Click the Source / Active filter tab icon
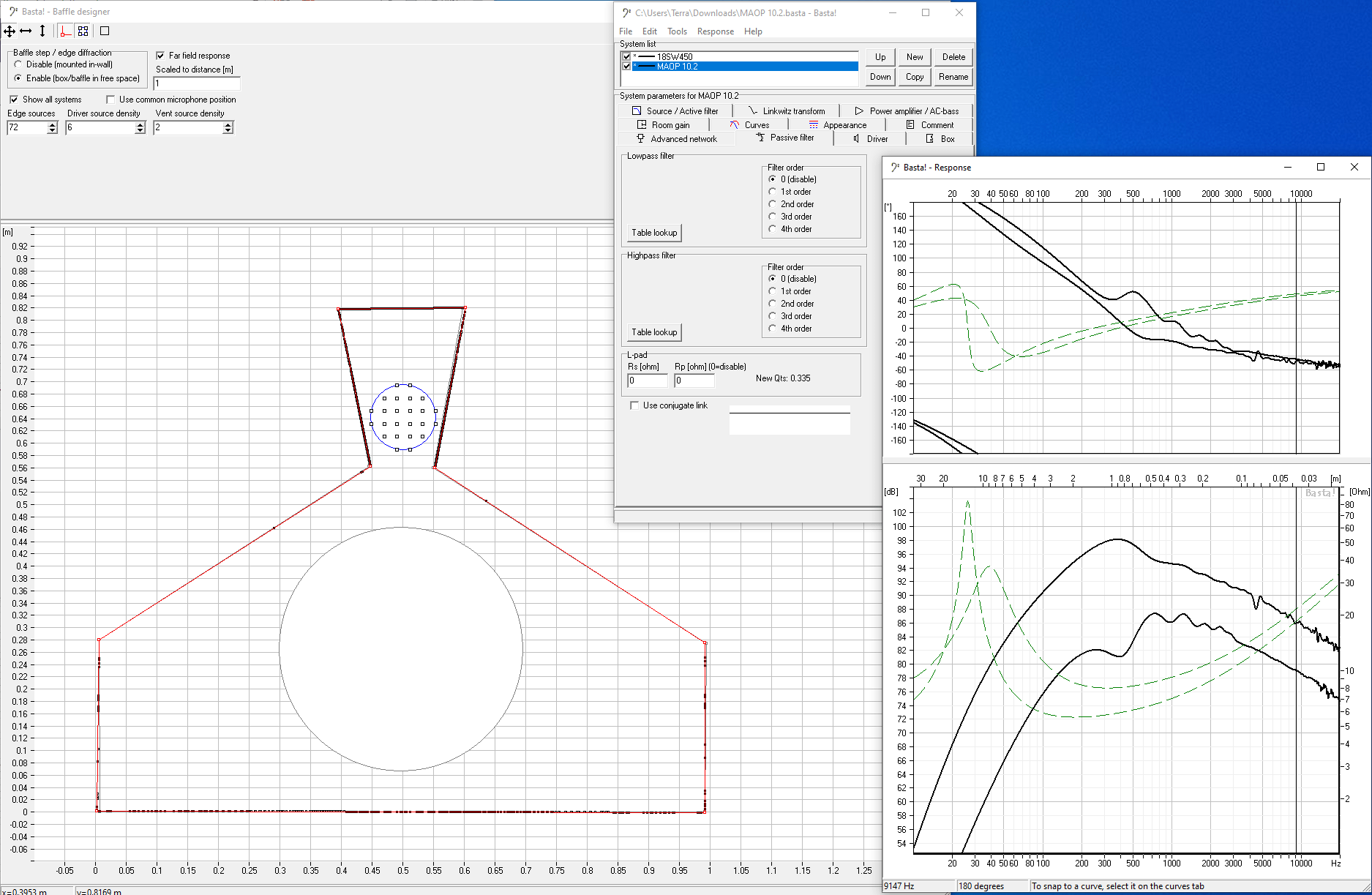The image size is (1372, 895). [x=637, y=111]
